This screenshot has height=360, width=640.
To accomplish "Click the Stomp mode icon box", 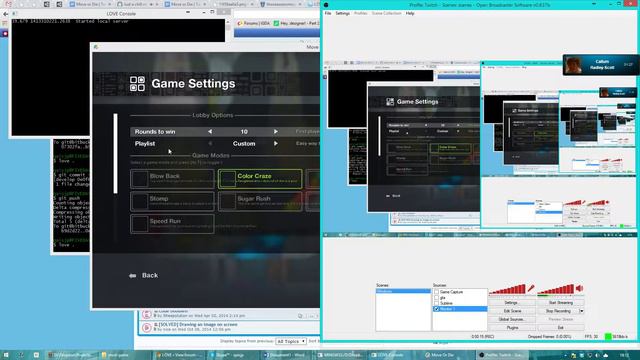I will pyautogui.click(x=140, y=201).
